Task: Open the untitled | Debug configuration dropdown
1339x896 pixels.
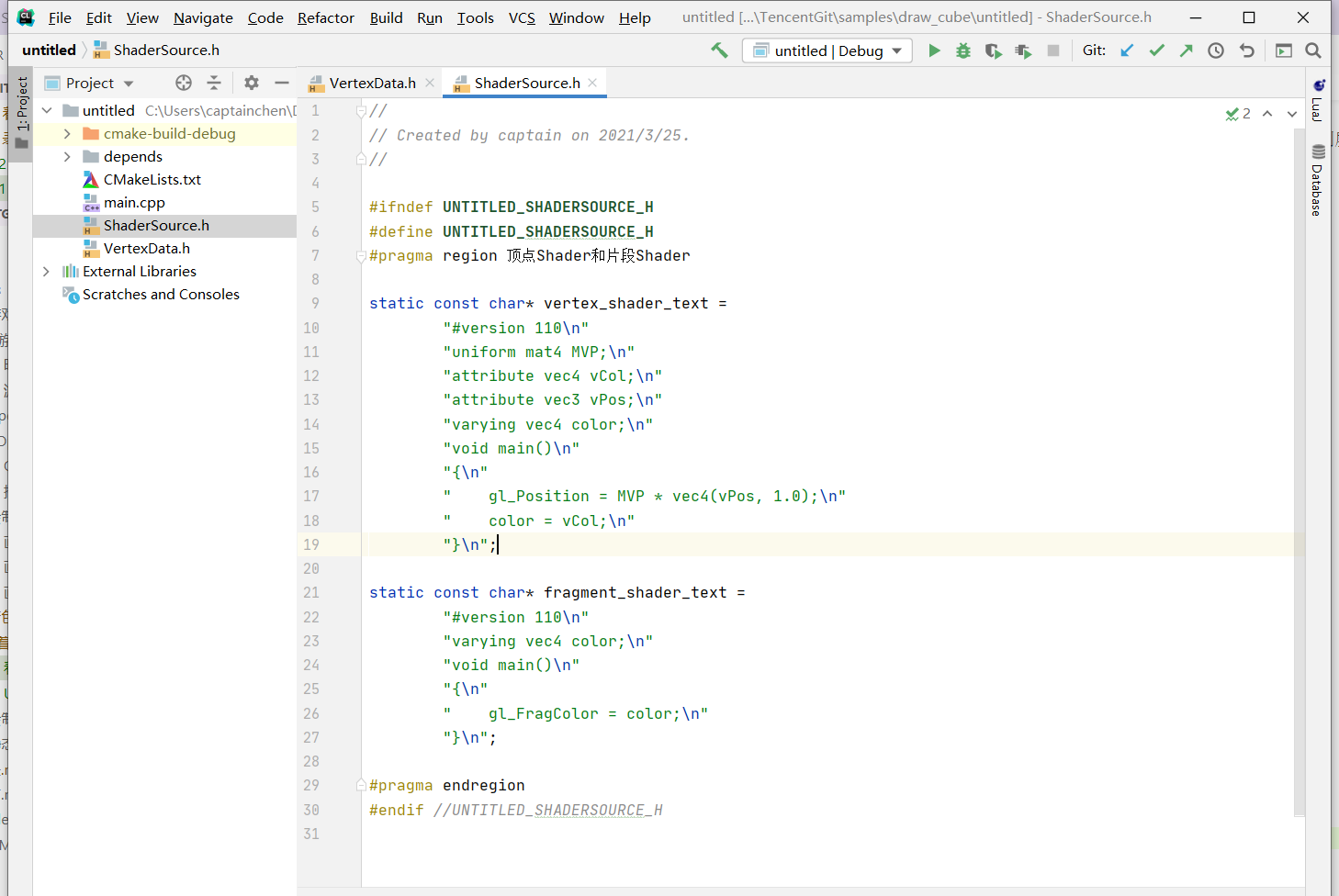Action: pyautogui.click(x=827, y=50)
